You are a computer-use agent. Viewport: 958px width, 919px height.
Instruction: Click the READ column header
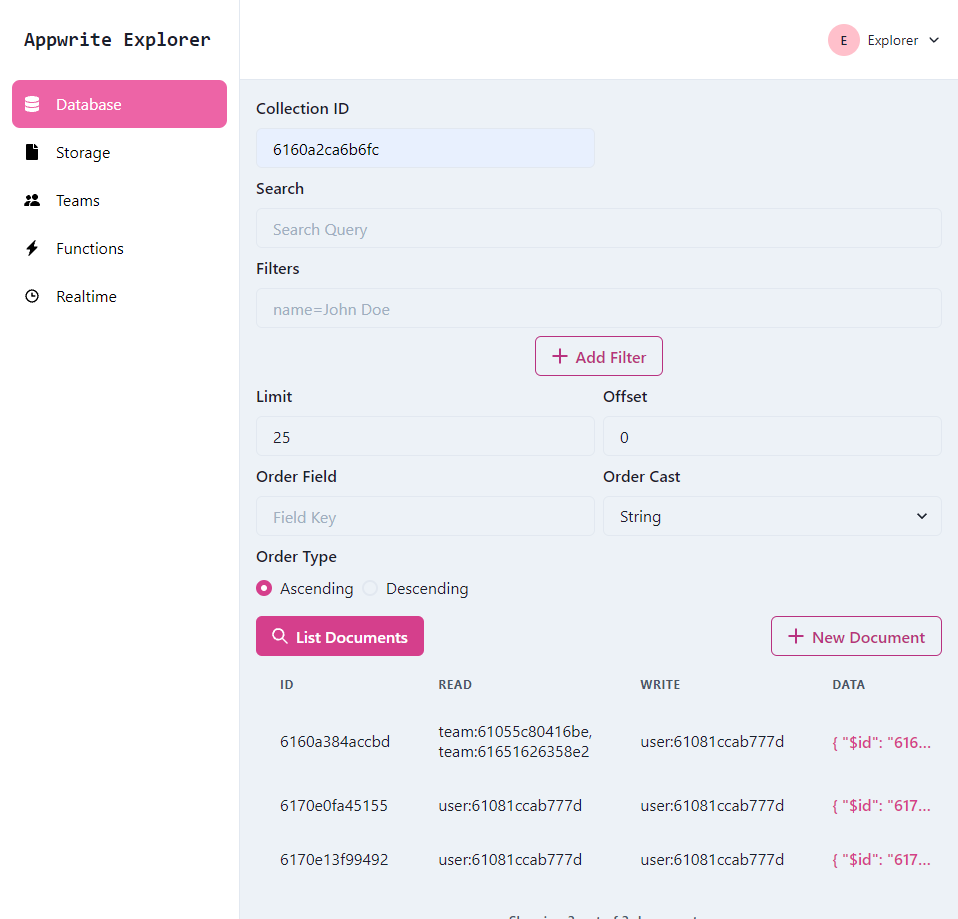point(455,684)
